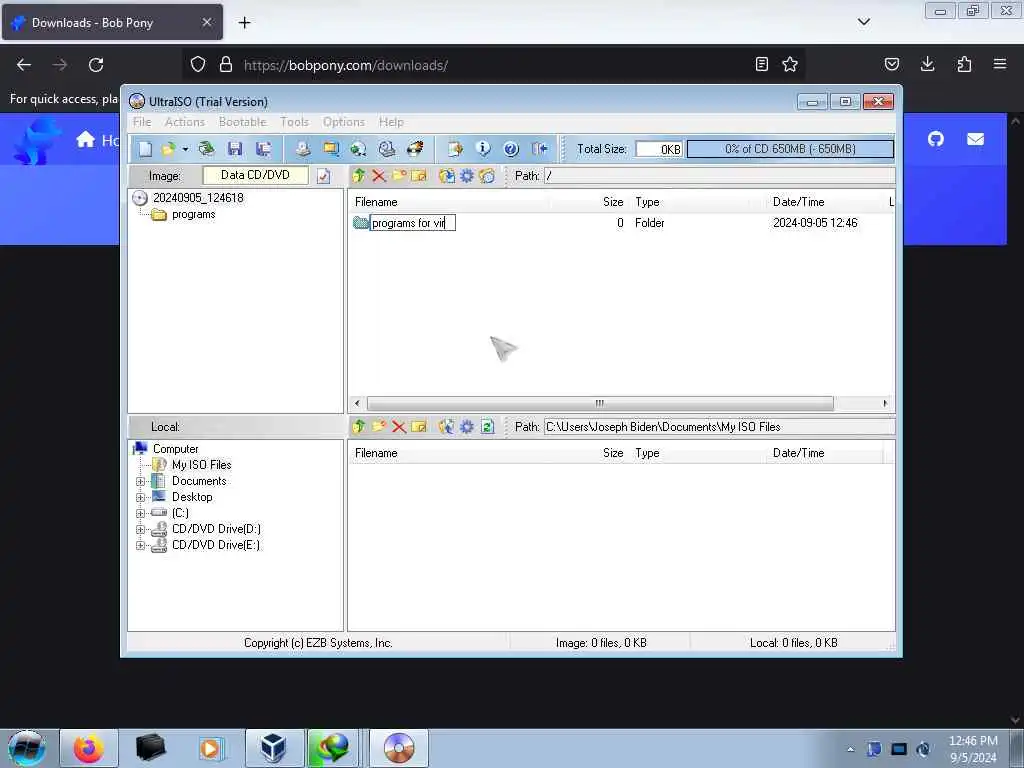The height and width of the screenshot is (768, 1024).
Task: Expand the CD/DVD Drive(E:) node
Action: [x=140, y=546]
